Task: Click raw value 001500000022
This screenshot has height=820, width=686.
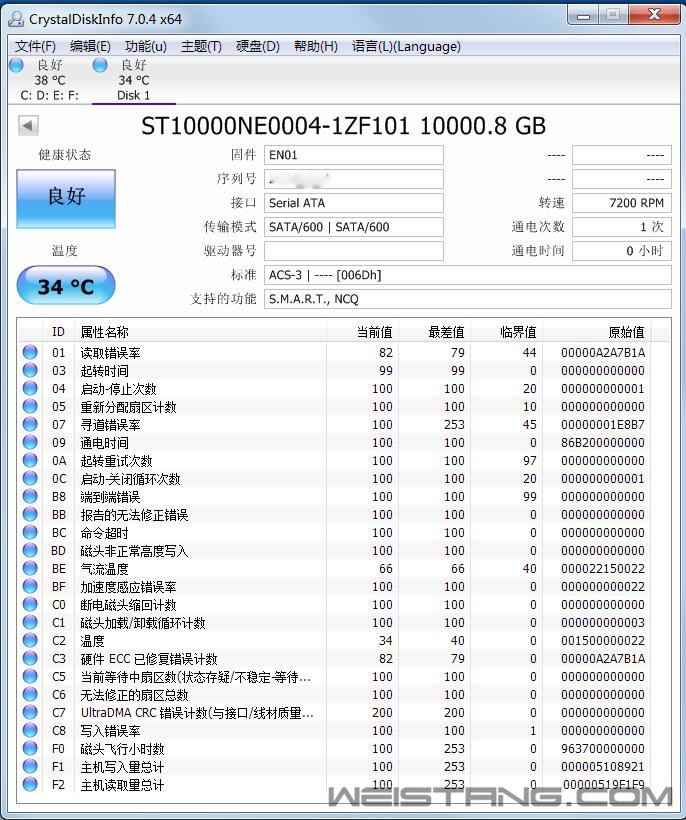Action: point(603,641)
